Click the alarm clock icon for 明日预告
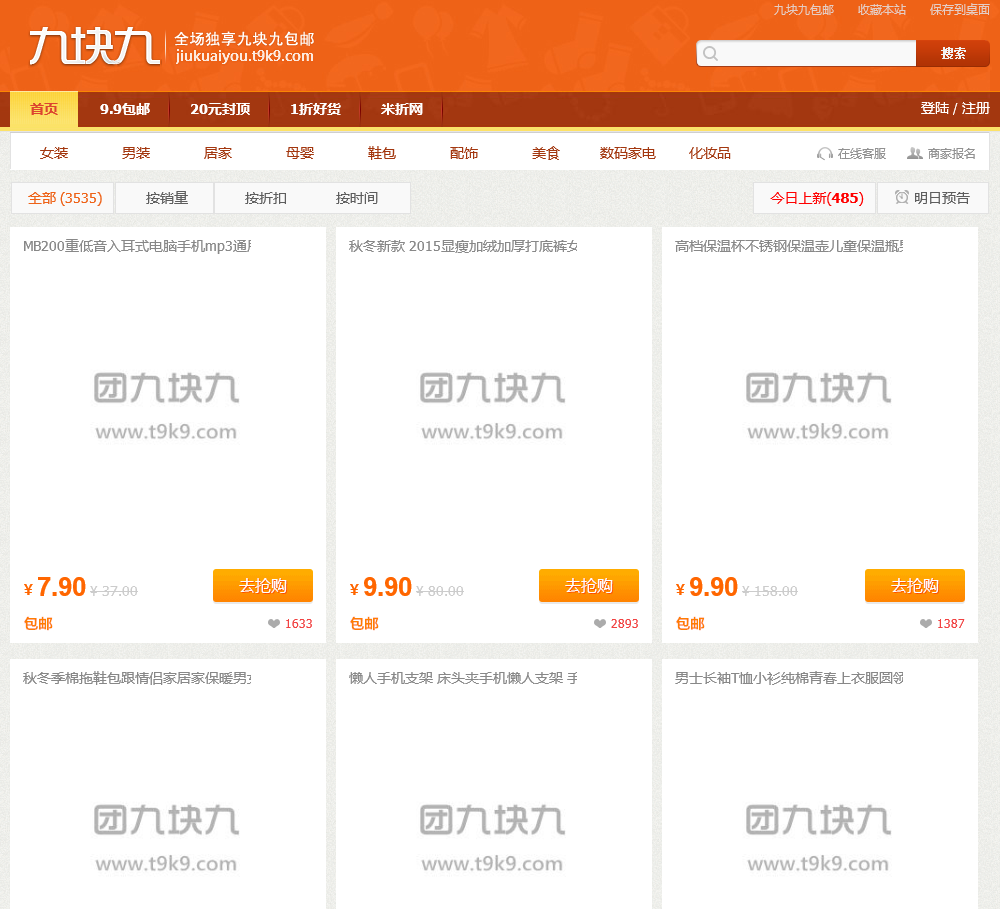Viewport: 1000px width, 909px height. click(x=902, y=197)
